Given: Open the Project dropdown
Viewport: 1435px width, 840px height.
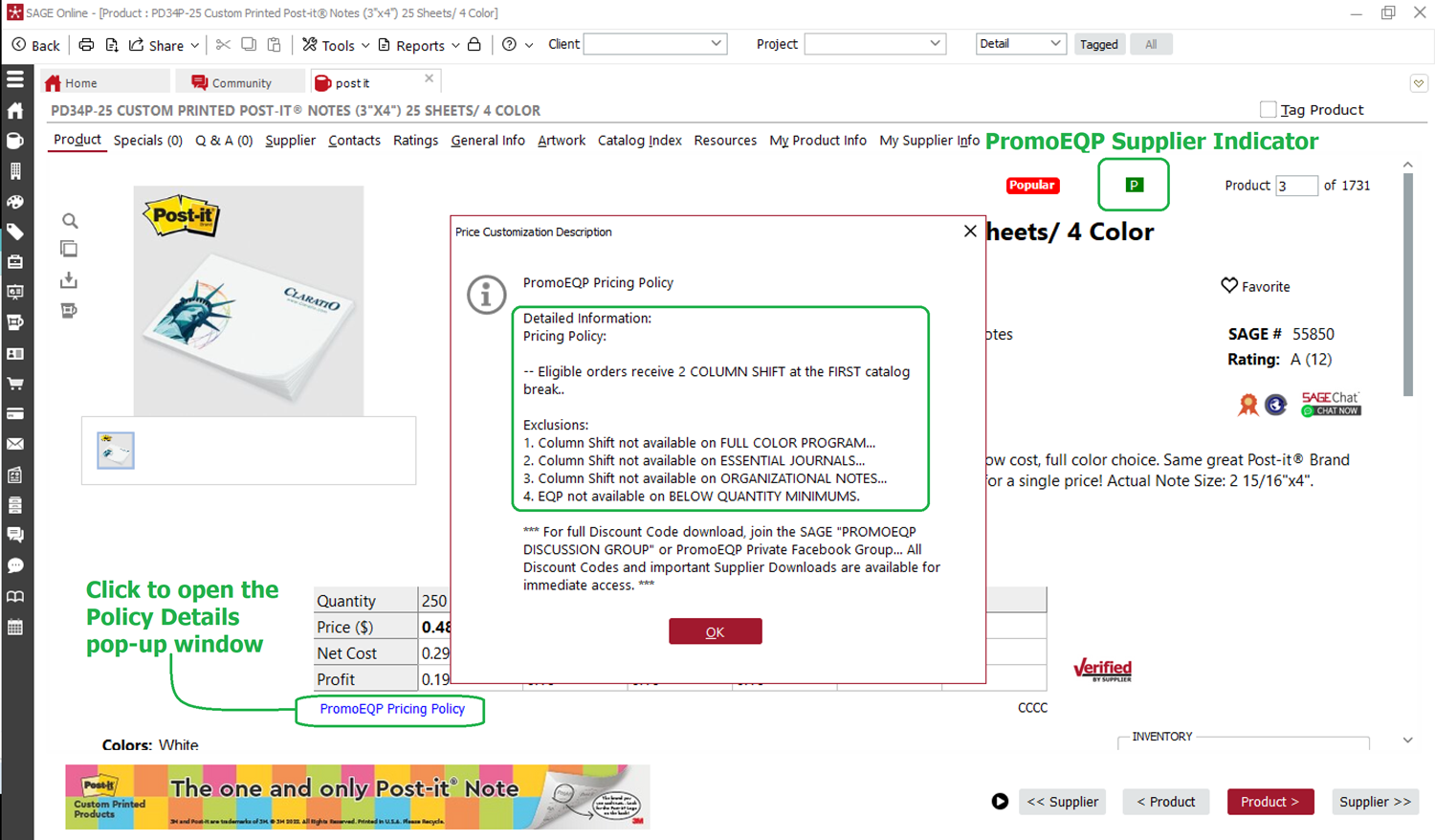Looking at the screenshot, I should [875, 44].
